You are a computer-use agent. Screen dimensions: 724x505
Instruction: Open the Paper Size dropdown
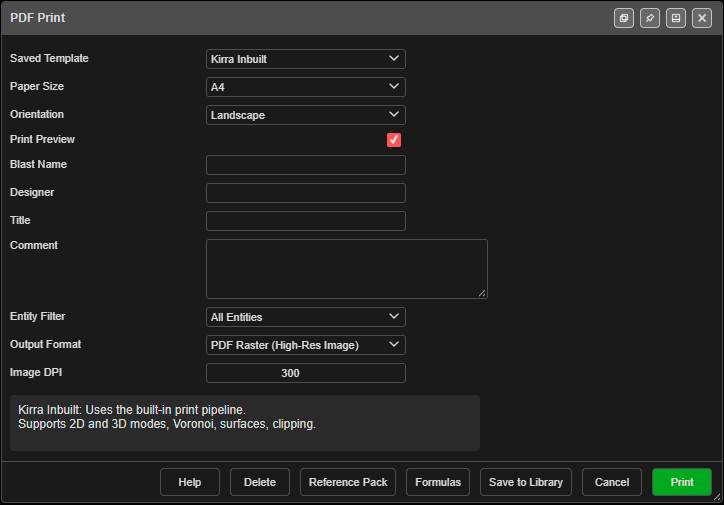pyautogui.click(x=306, y=87)
